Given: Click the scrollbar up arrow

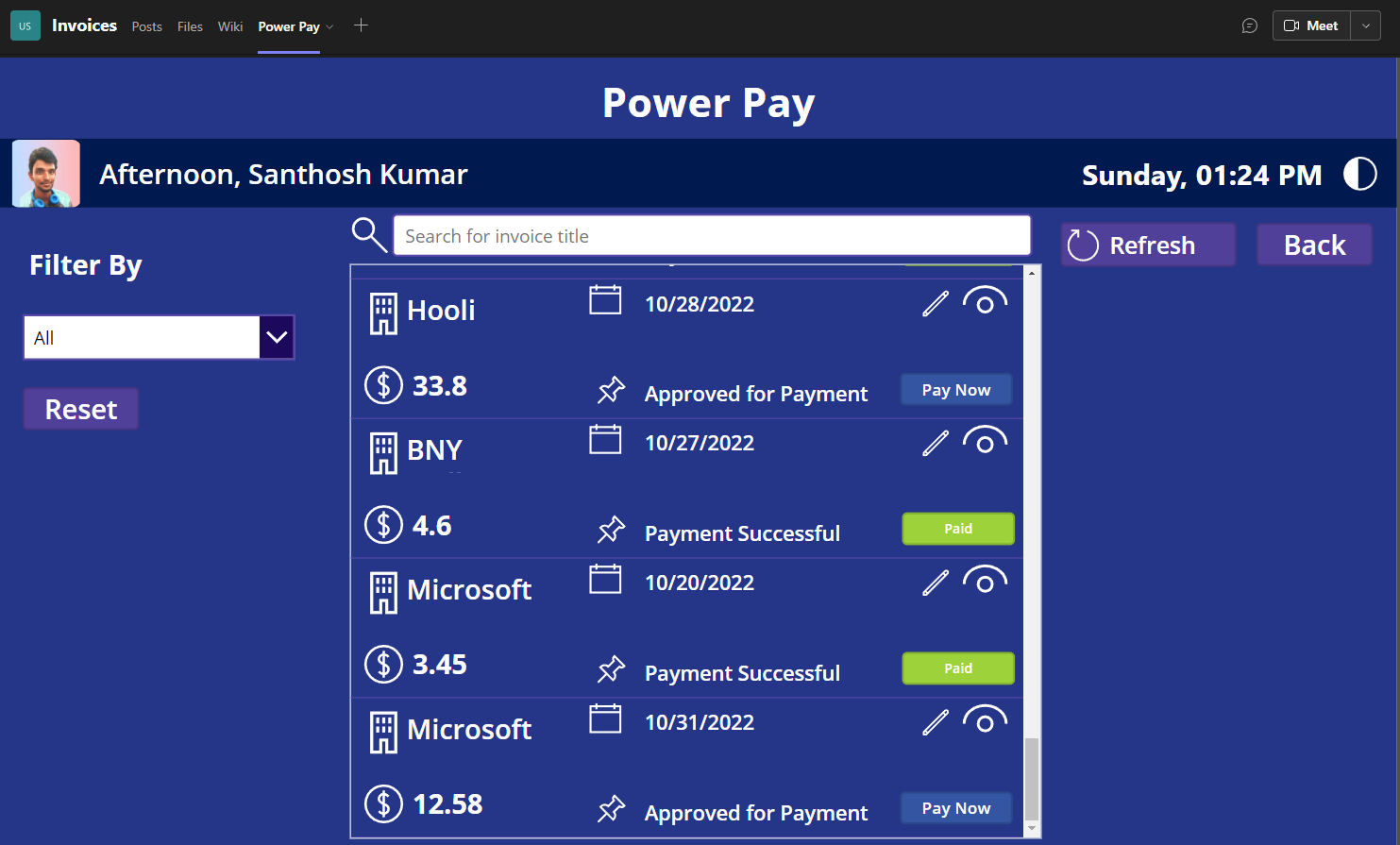Looking at the screenshot, I should (1032, 273).
